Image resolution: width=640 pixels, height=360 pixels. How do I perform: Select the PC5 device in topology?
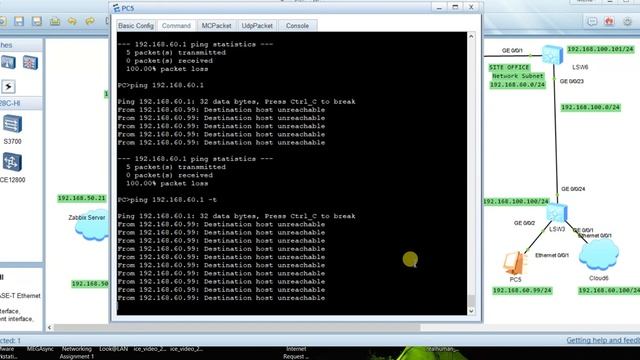click(x=514, y=262)
